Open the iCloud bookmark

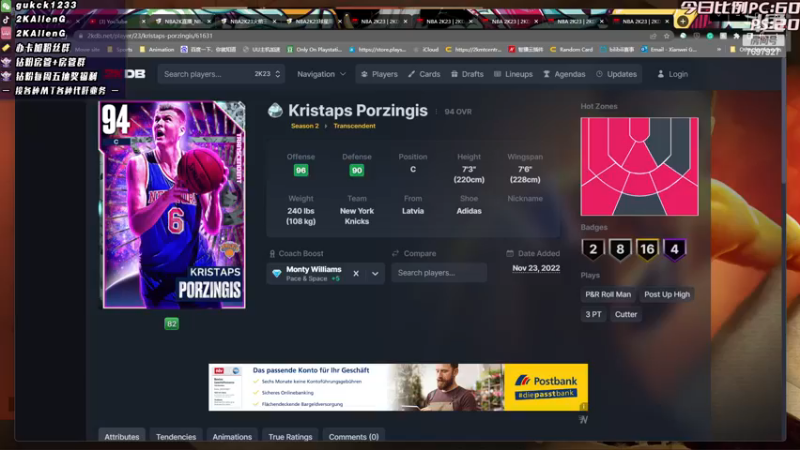(427, 49)
